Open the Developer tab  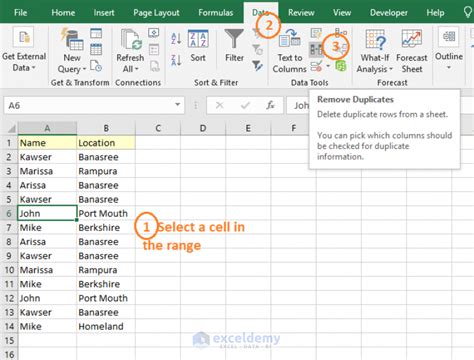(x=389, y=13)
